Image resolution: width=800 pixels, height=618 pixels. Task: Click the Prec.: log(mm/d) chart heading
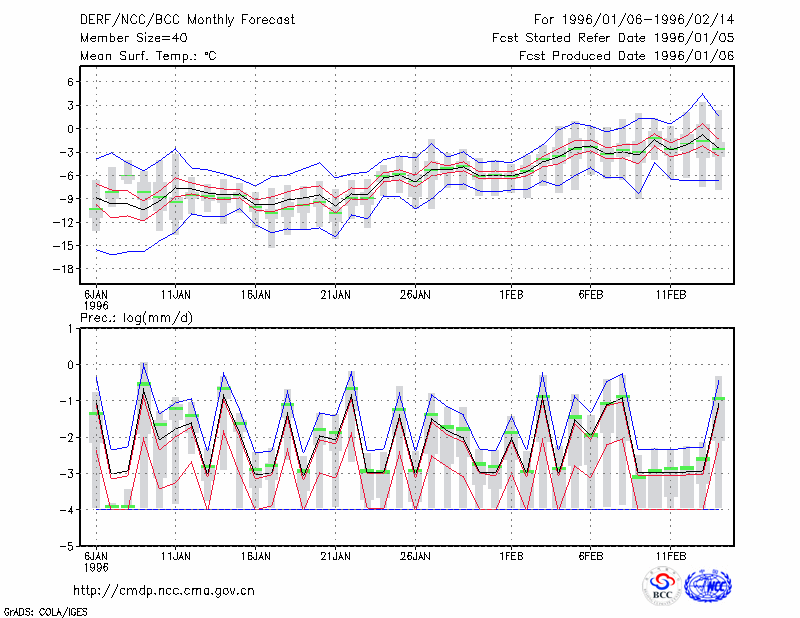click(136, 318)
